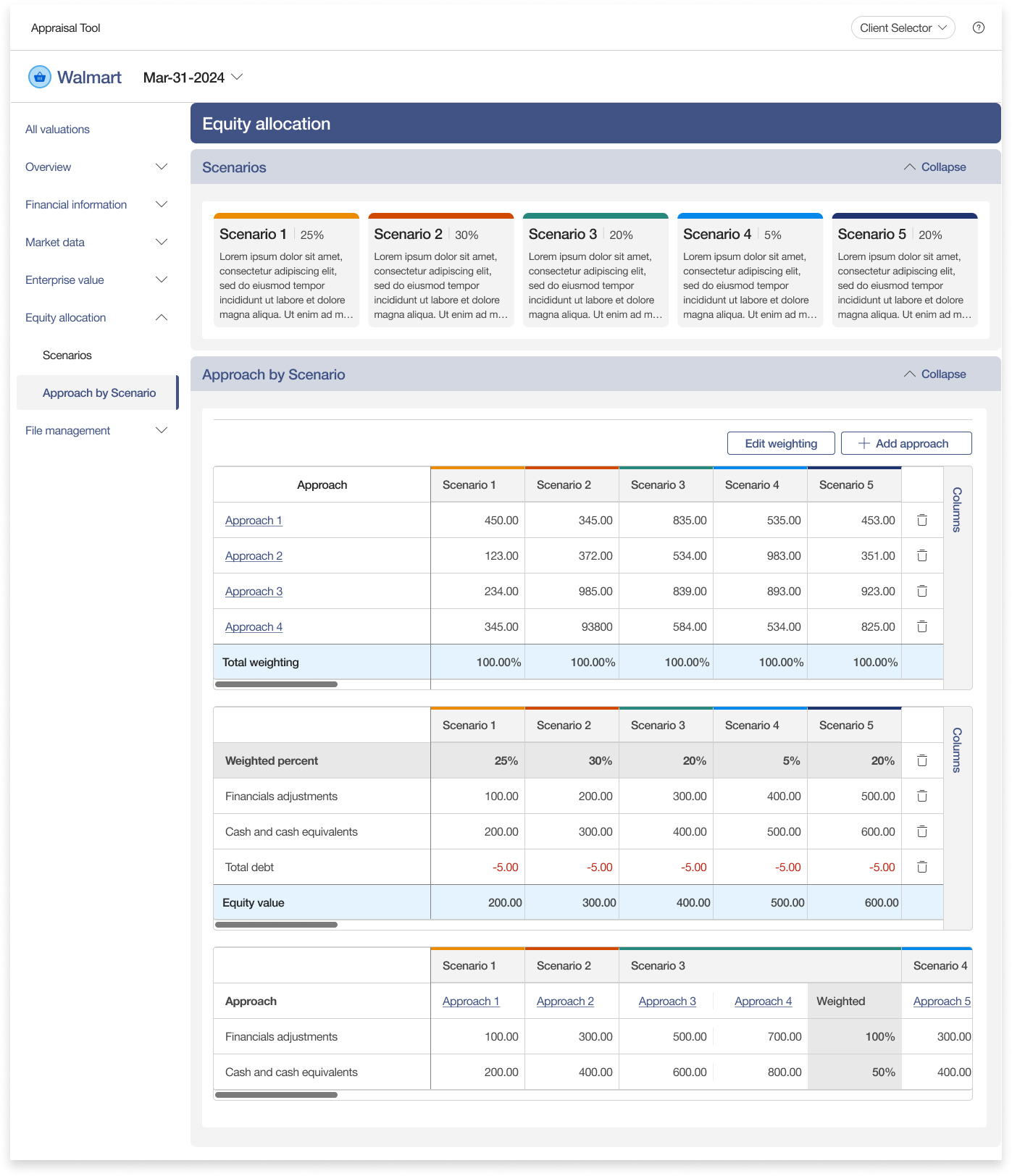
Task: Click the help question mark icon
Action: [978, 28]
